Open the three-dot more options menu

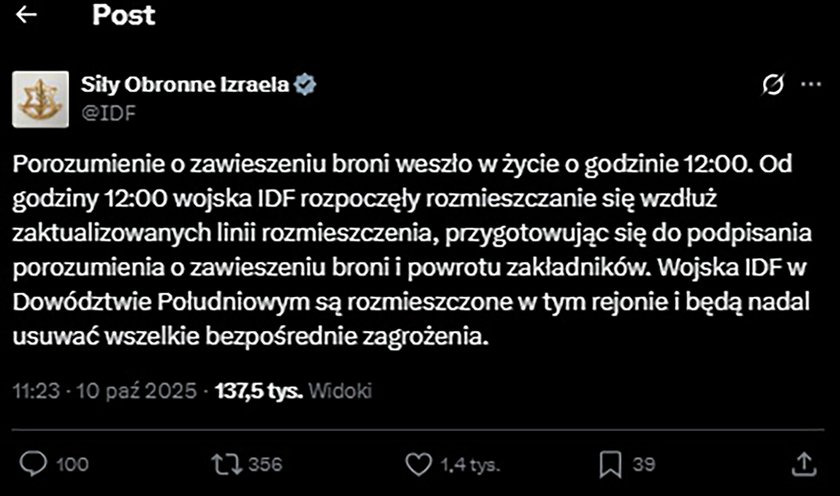(810, 85)
